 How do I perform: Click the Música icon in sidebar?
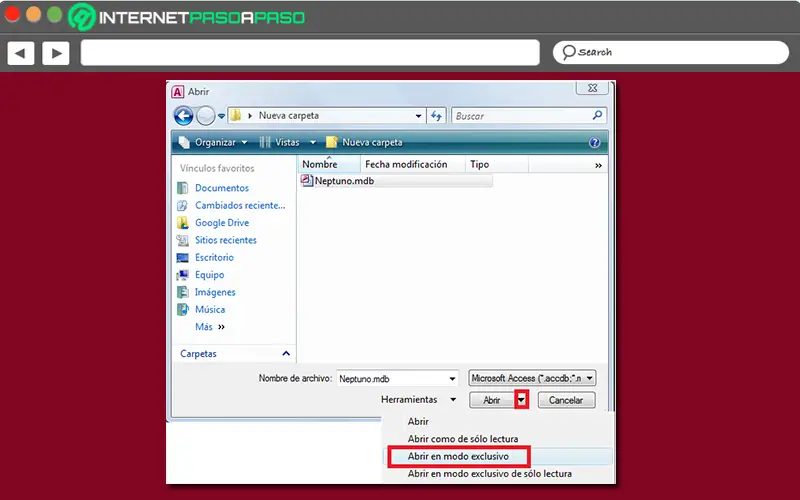[183, 309]
